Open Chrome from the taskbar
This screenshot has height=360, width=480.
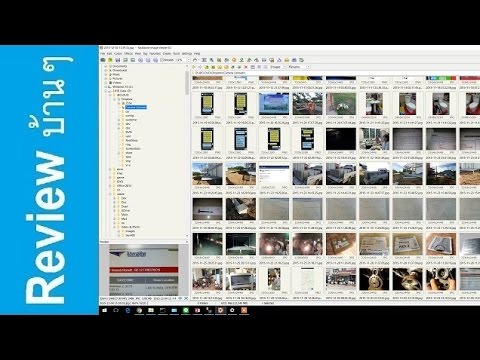click(139, 310)
